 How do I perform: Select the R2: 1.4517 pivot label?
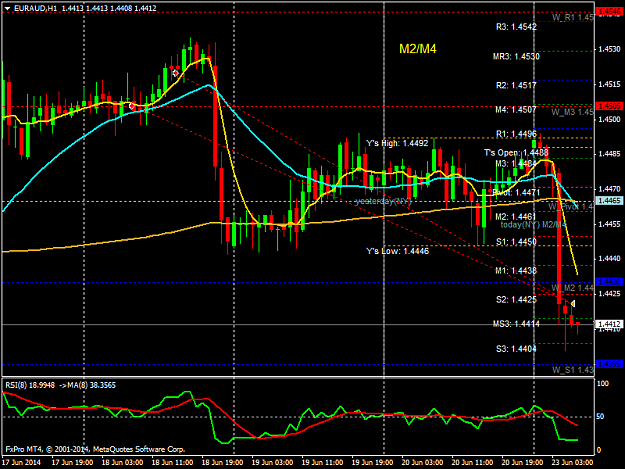coord(516,85)
